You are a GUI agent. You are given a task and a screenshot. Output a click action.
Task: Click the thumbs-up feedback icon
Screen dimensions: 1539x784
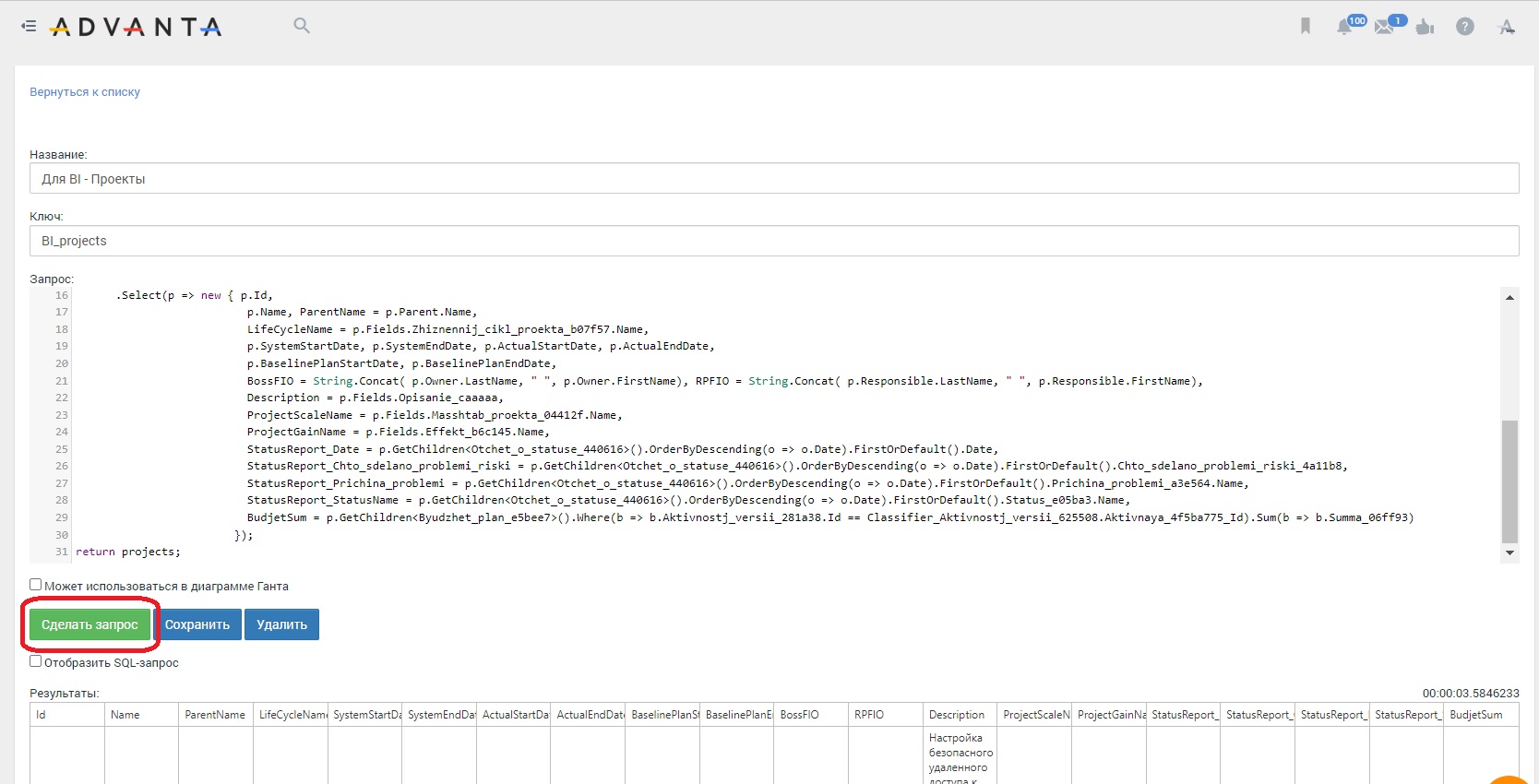pyautogui.click(x=1426, y=27)
